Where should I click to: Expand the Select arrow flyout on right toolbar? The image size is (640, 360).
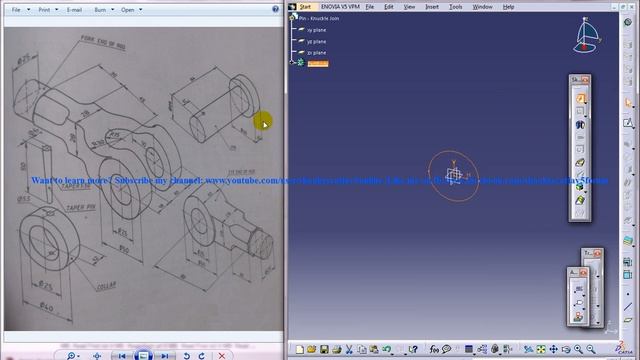click(x=633, y=107)
